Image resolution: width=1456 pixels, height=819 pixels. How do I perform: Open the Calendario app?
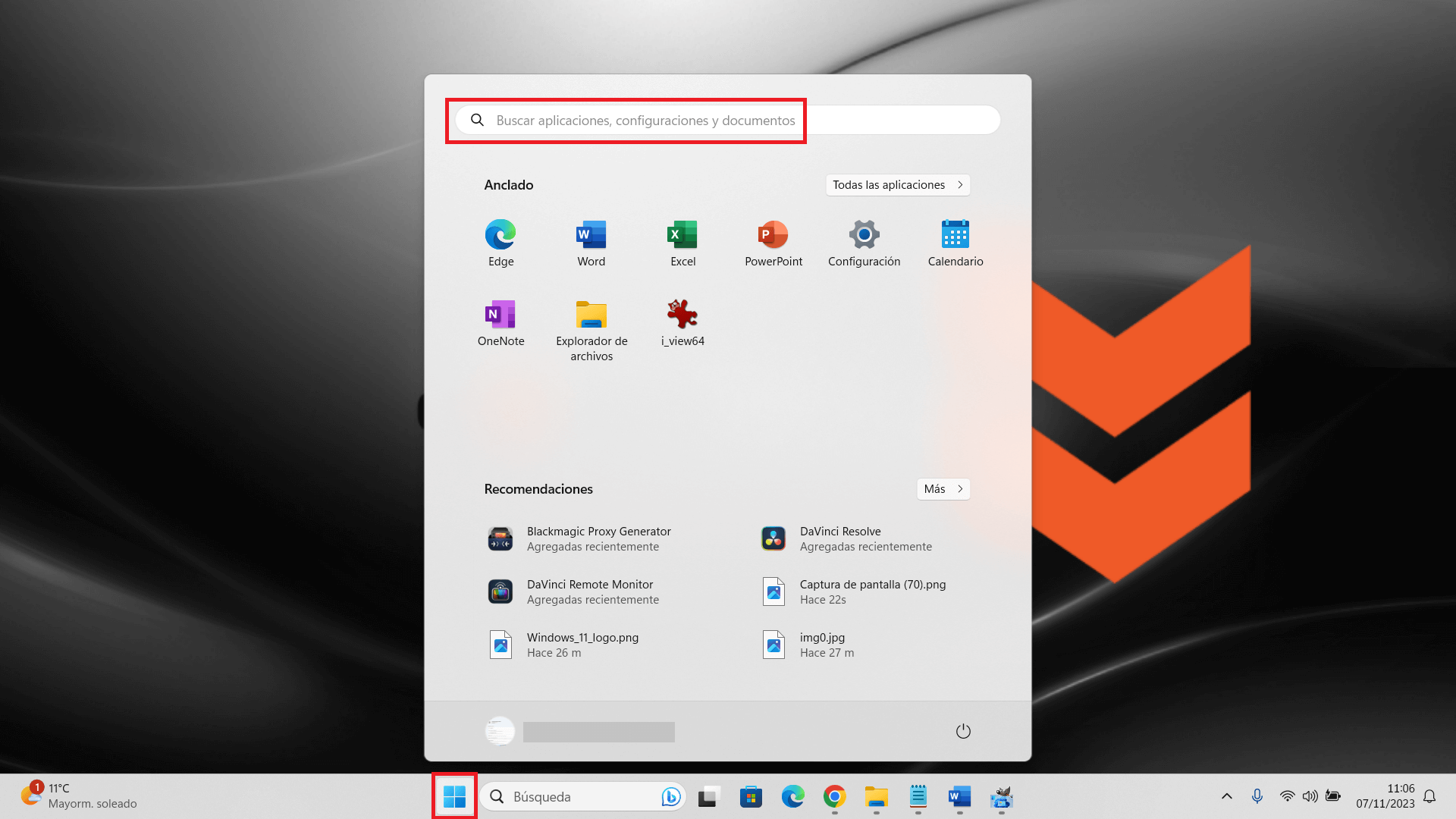click(x=955, y=243)
